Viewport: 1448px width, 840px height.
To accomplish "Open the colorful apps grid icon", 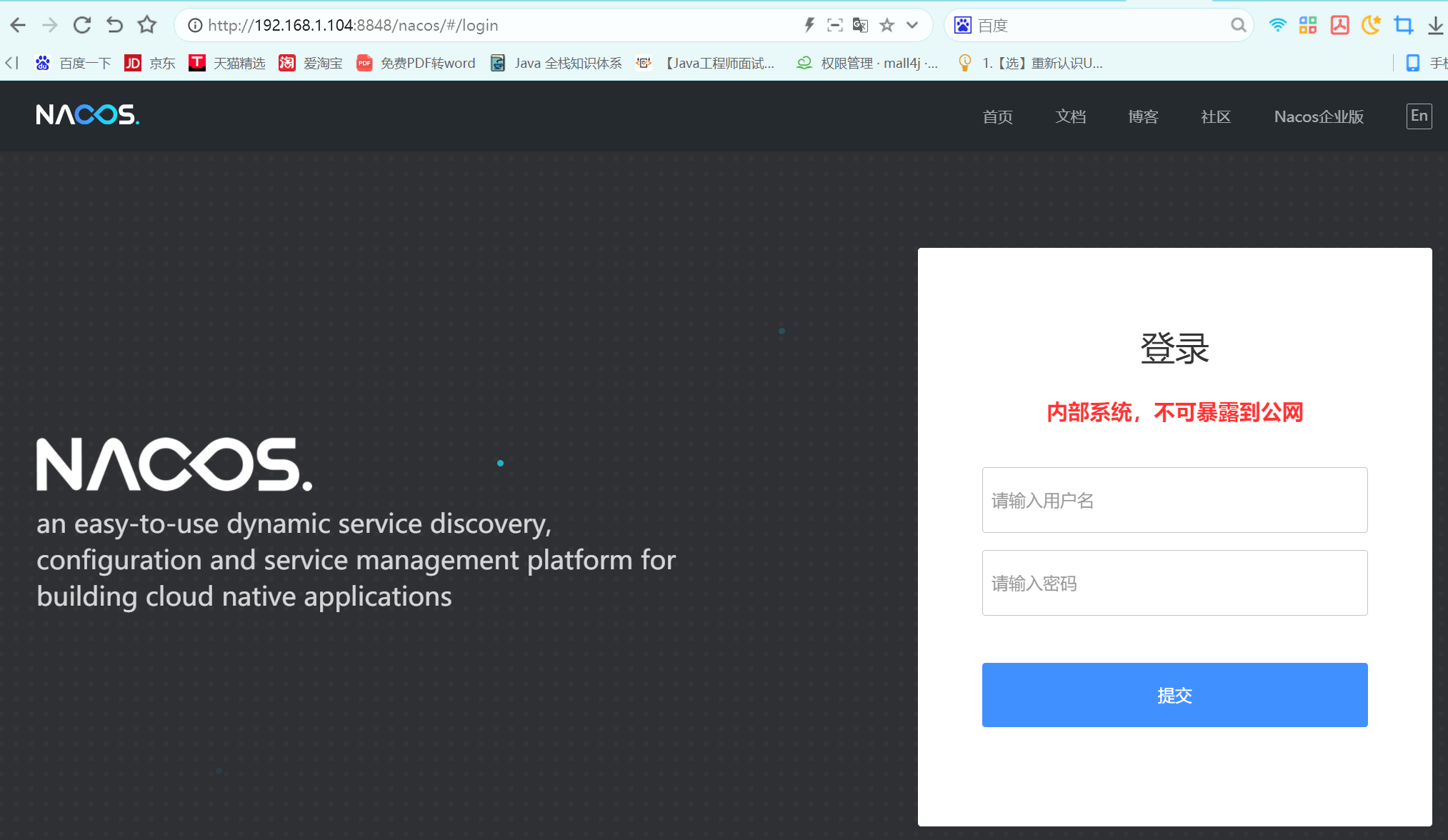I will click(x=1308, y=26).
